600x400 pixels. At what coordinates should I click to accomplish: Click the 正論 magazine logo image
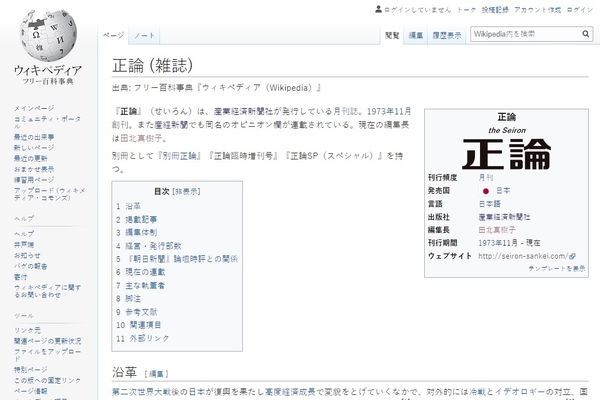[506, 154]
